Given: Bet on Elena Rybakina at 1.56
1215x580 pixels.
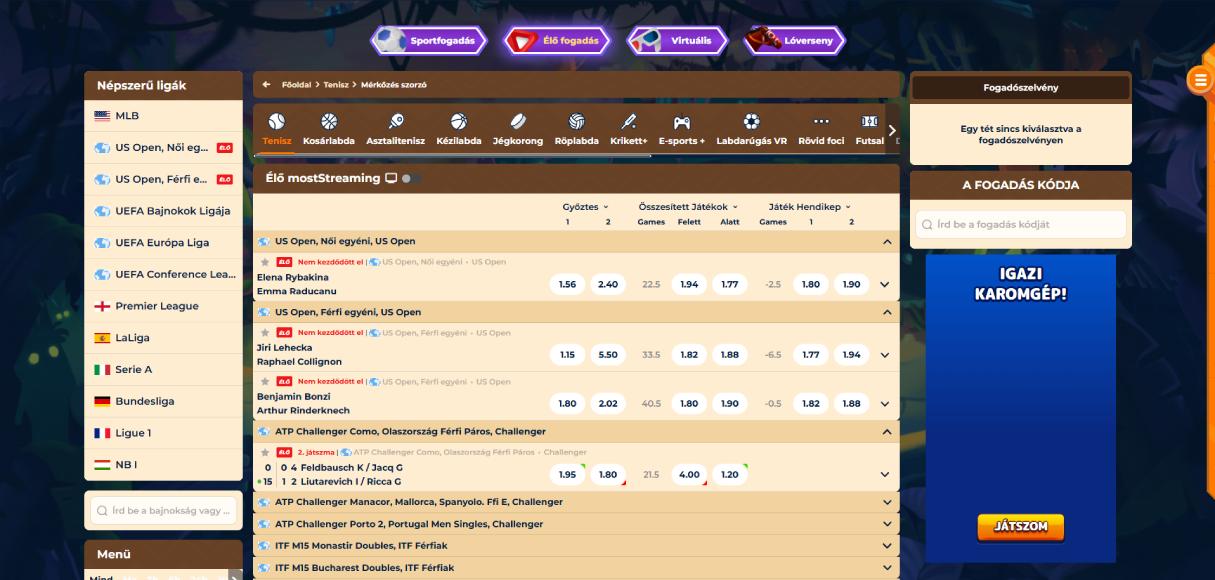Looking at the screenshot, I should [x=567, y=284].
